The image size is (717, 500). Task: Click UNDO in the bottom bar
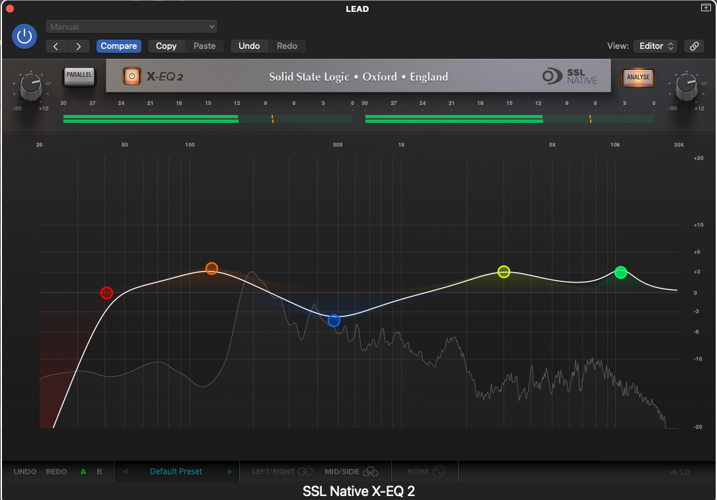25,472
